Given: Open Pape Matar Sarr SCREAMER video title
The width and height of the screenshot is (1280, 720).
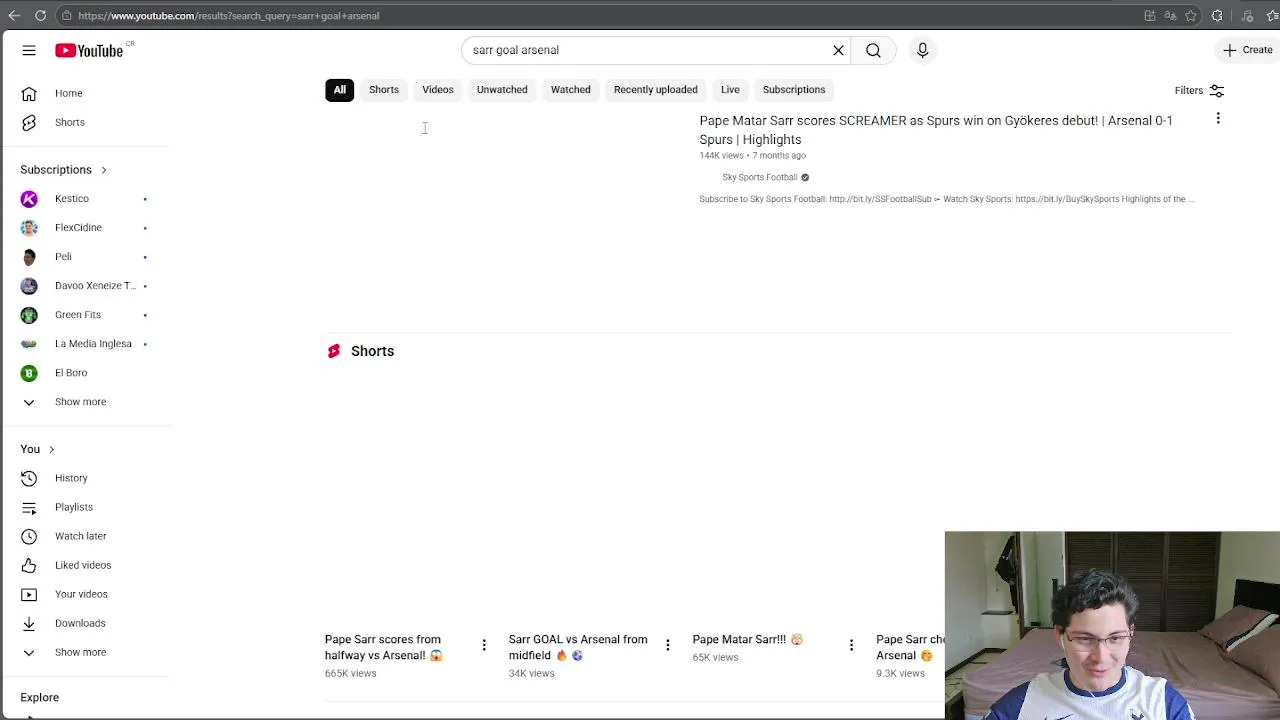Looking at the screenshot, I should pyautogui.click(x=936, y=130).
